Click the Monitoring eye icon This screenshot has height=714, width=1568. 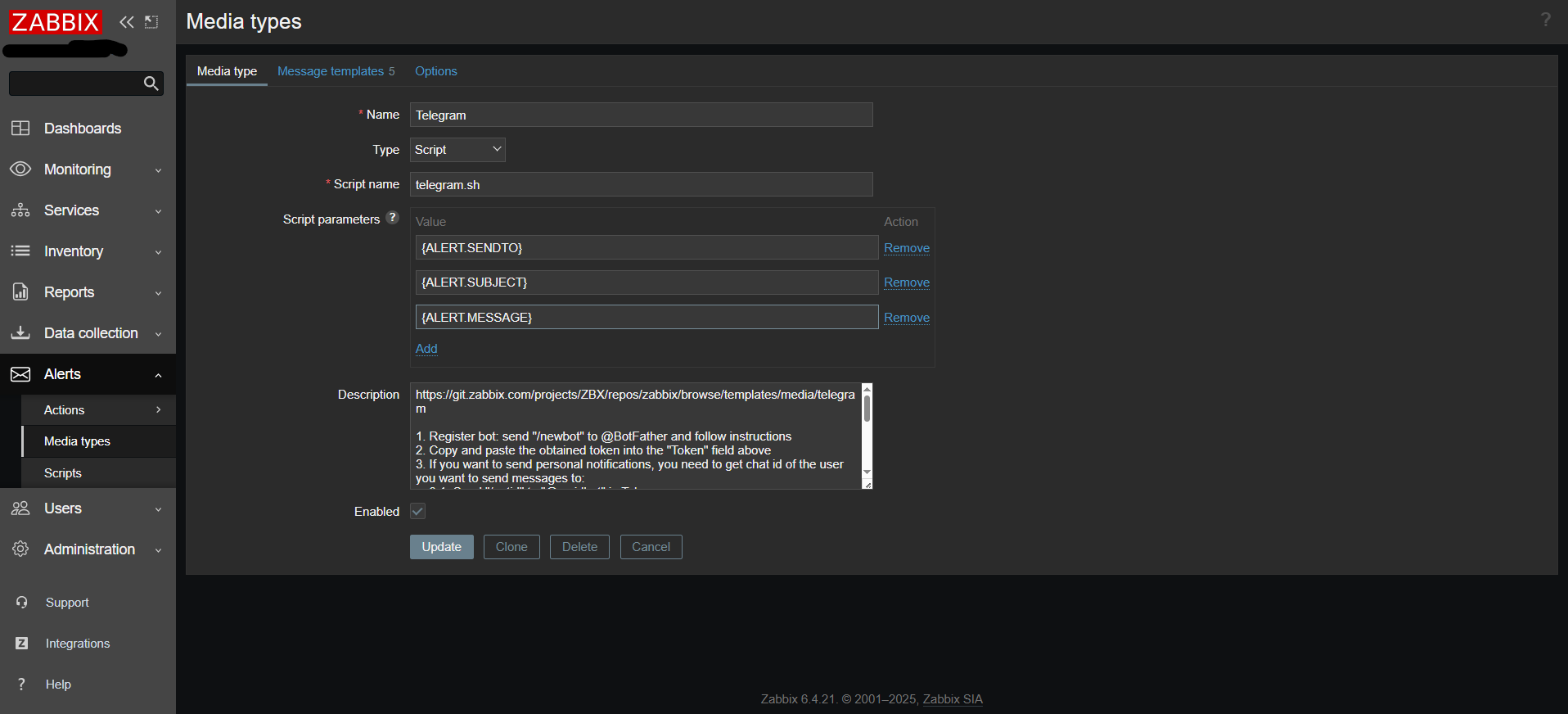click(20, 169)
